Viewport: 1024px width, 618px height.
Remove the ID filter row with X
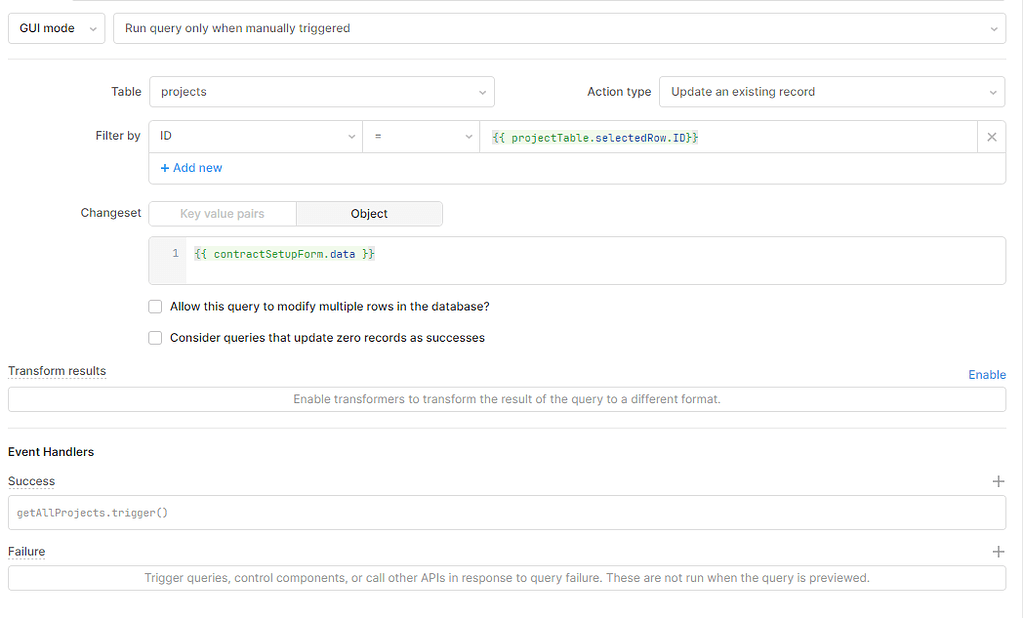(991, 137)
